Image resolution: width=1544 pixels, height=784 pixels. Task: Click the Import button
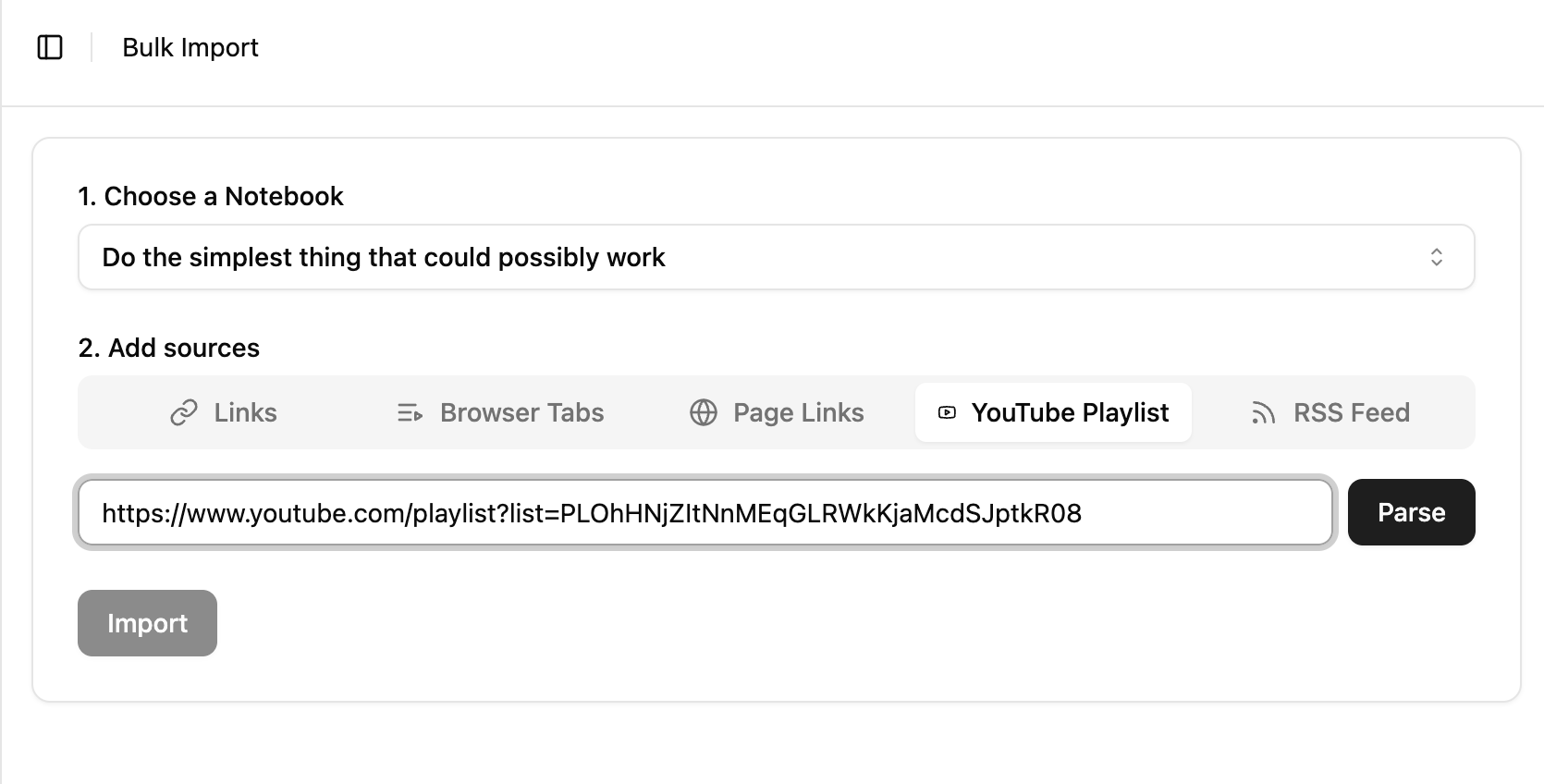tap(147, 623)
